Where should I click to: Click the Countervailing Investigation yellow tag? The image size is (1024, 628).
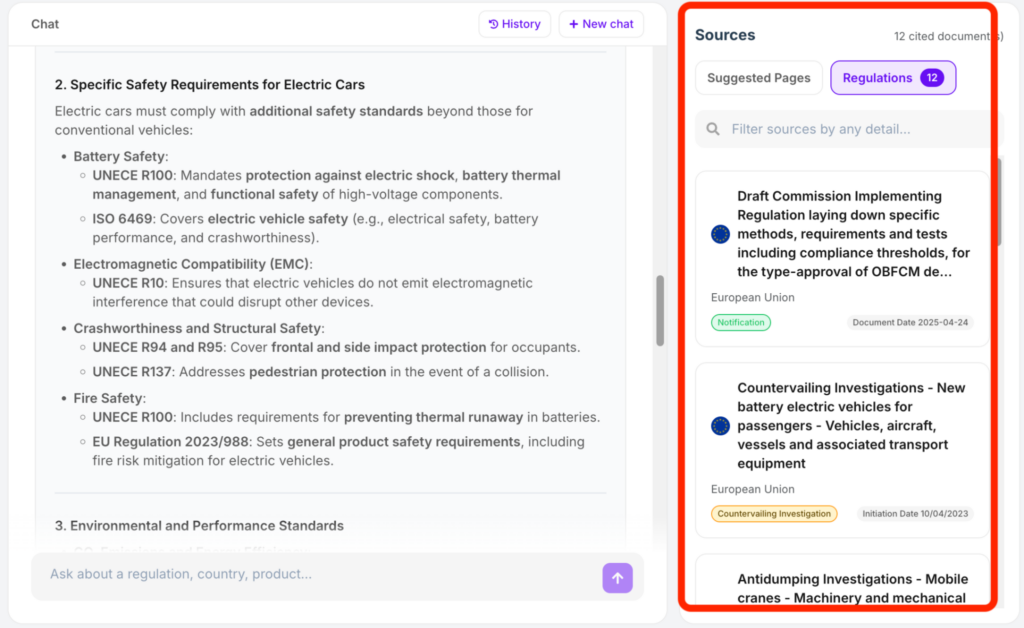click(x=774, y=514)
